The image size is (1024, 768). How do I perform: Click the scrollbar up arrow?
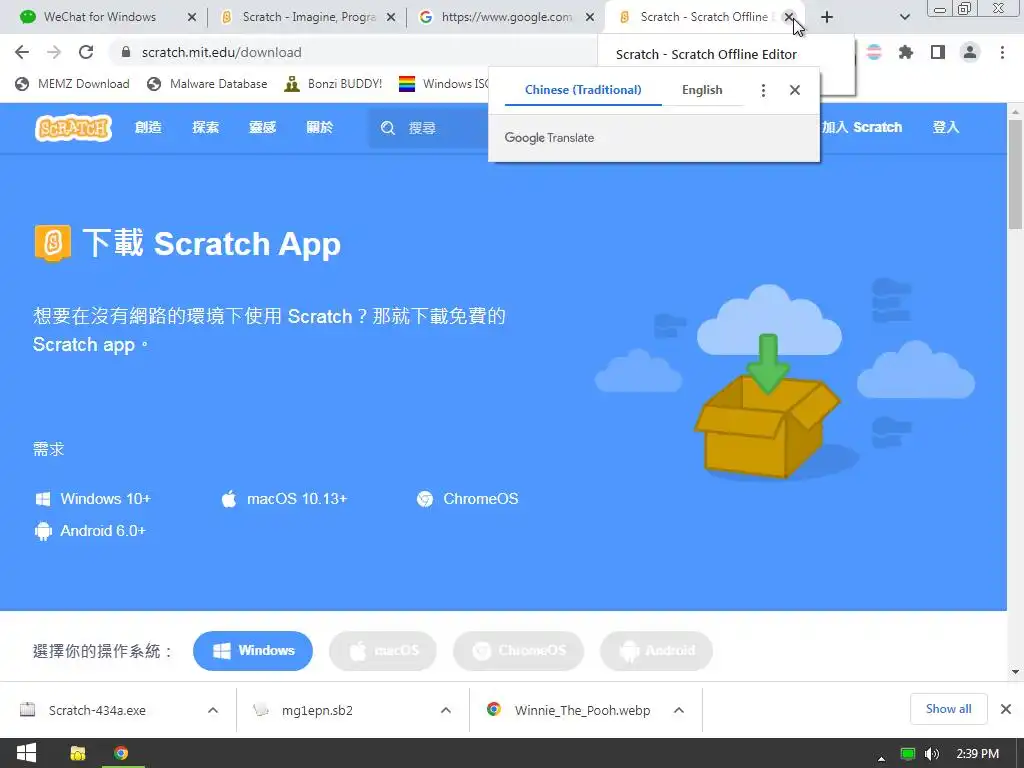click(1015, 111)
